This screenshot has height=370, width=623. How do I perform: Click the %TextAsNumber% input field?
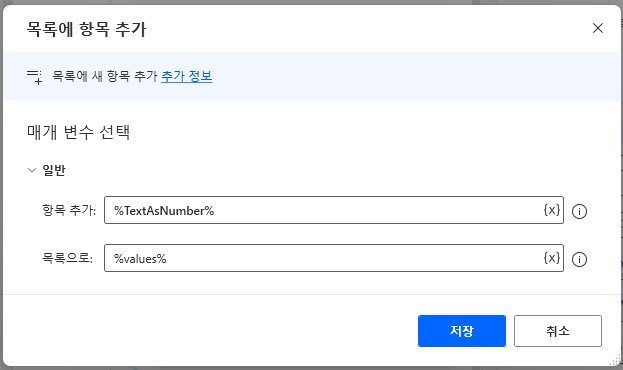click(x=334, y=210)
